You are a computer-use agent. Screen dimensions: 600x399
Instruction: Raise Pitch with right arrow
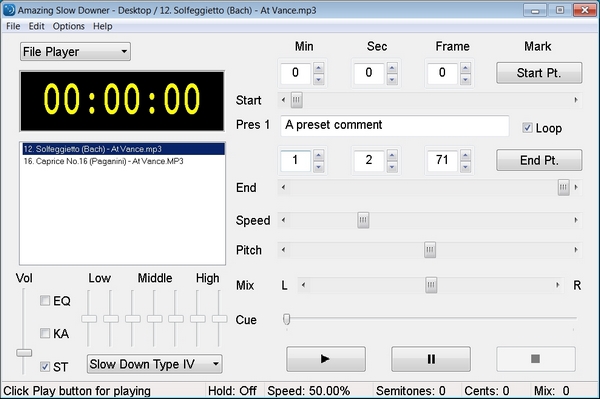coord(576,250)
